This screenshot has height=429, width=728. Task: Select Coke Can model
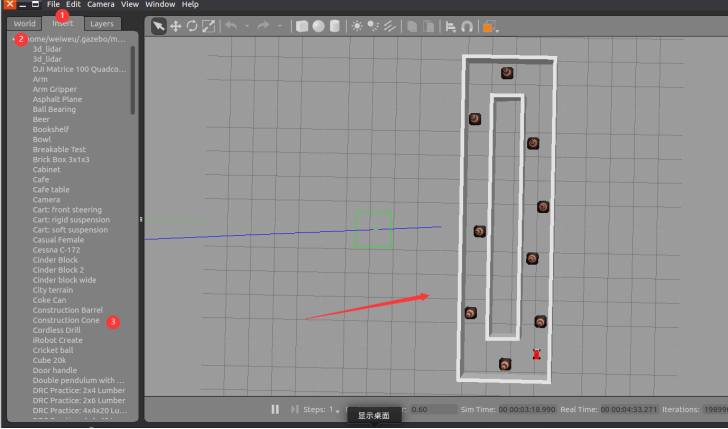tap(49, 300)
